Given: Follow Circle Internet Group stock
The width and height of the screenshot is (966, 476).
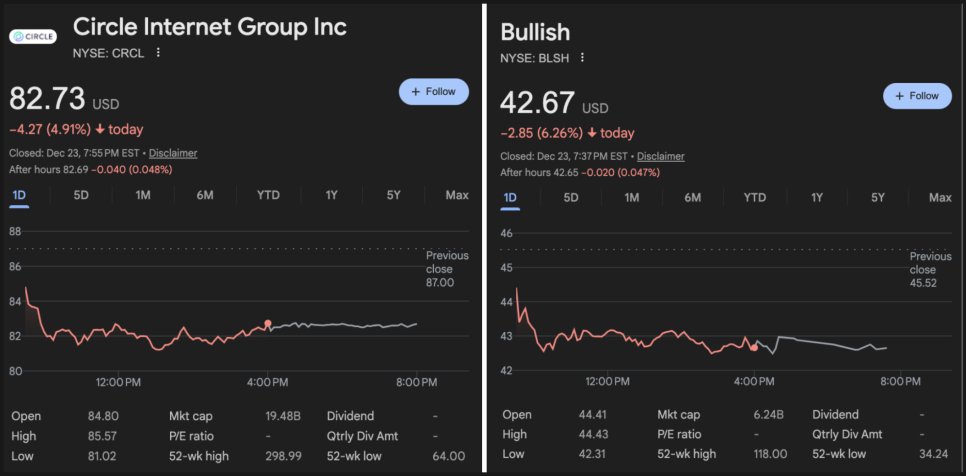Looking at the screenshot, I should (433, 91).
